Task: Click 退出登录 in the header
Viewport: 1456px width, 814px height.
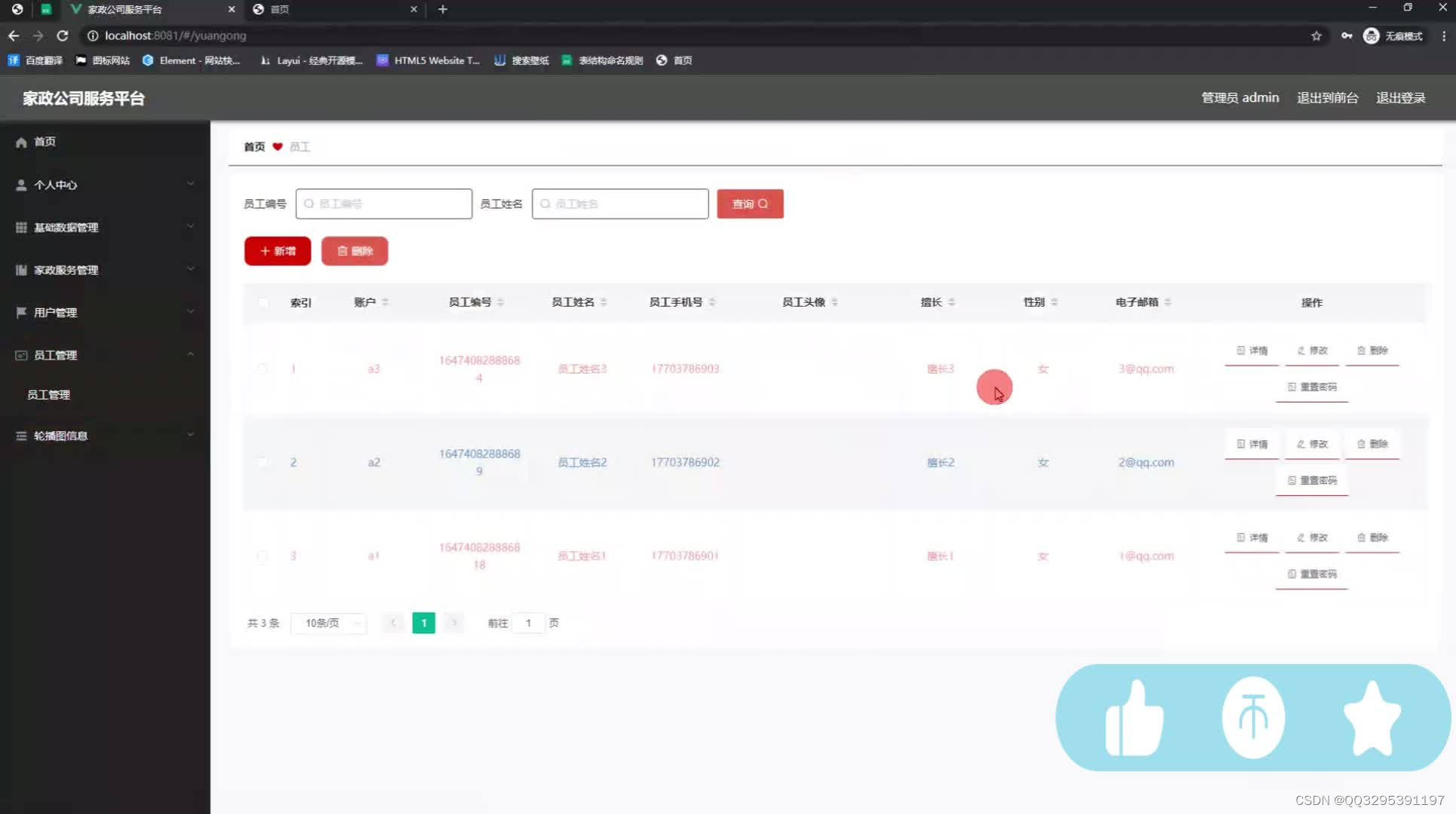Action: pos(1400,98)
